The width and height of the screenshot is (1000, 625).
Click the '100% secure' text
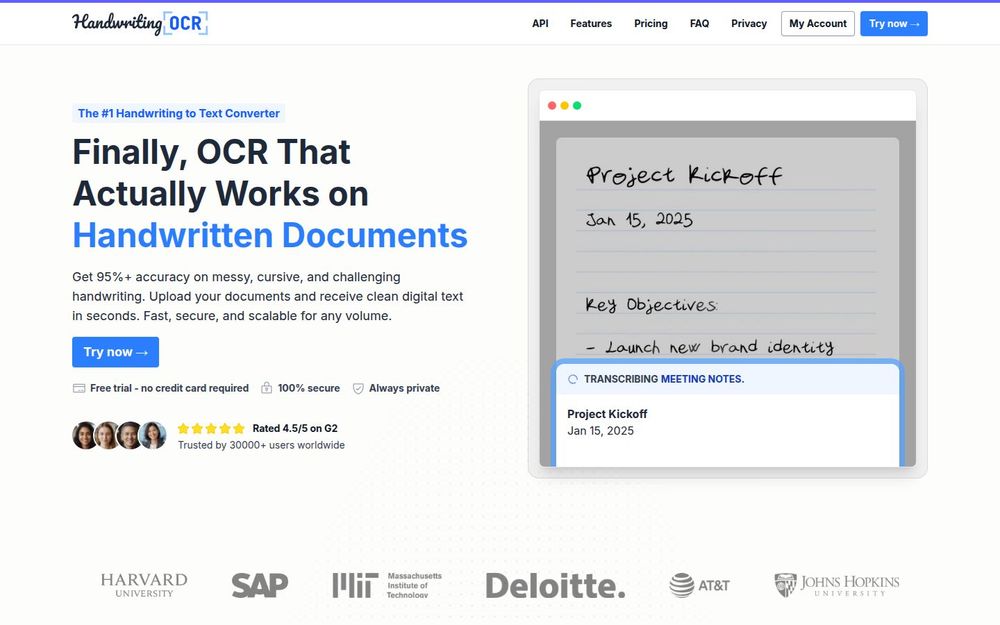pos(309,388)
